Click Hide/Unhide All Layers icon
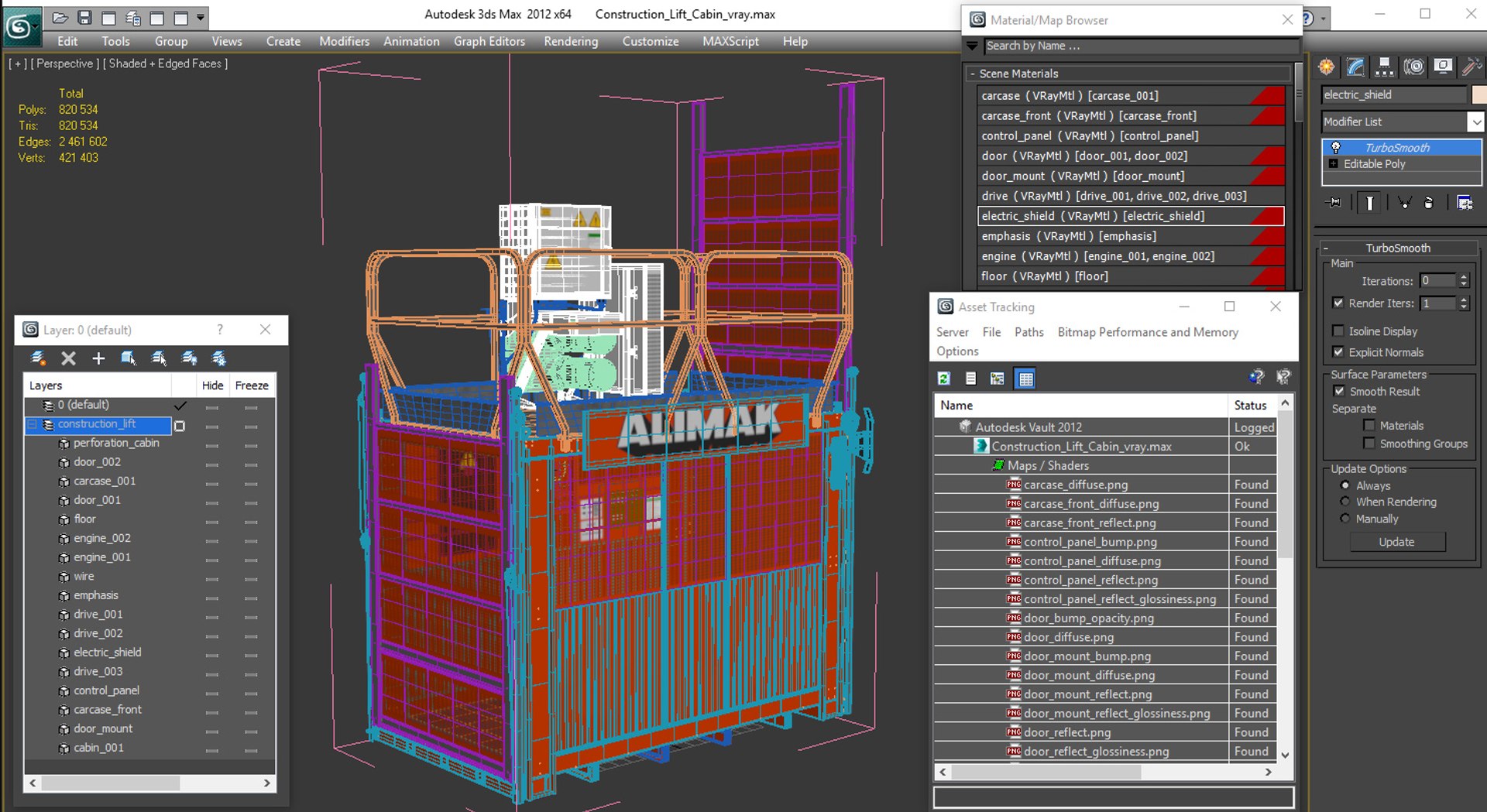1487x812 pixels. pos(189,358)
